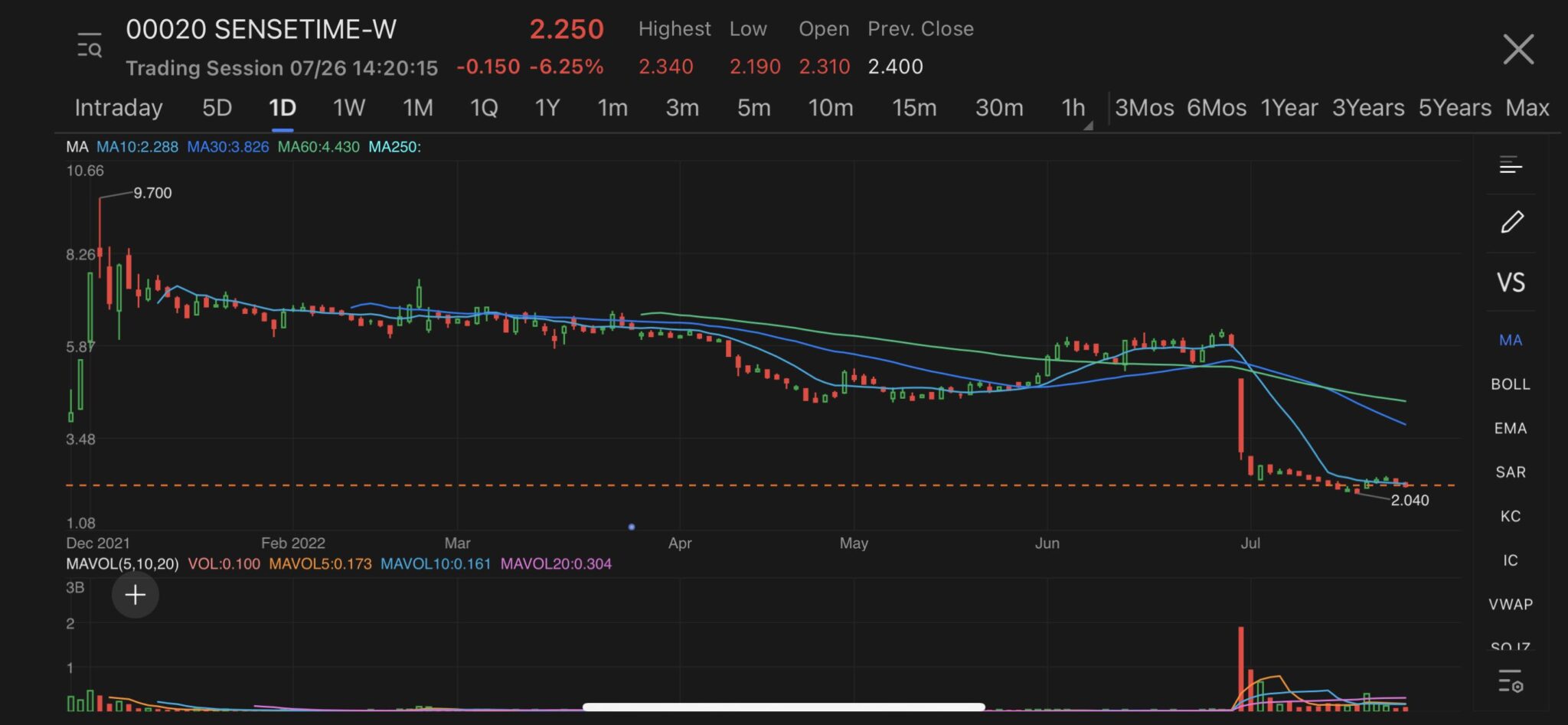This screenshot has width=1568, height=725.
Task: Set range to 5Years
Action: [1455, 108]
